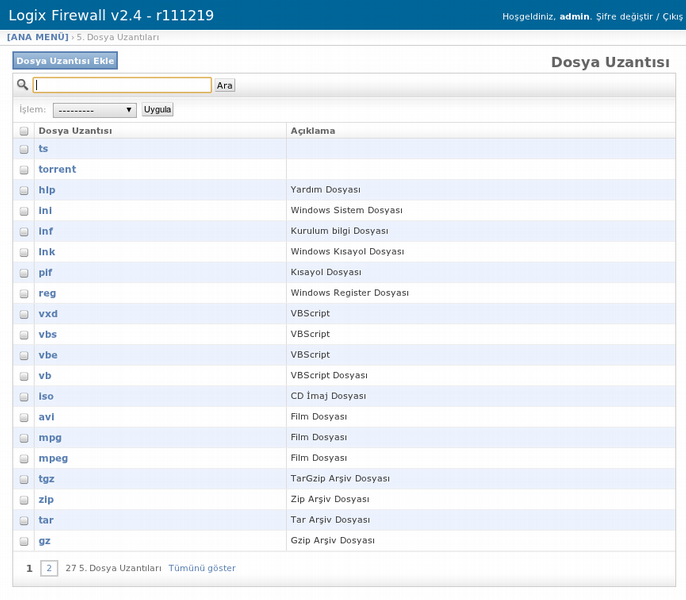This screenshot has height=600, width=686.
Task: Check the zip row checkbox
Action: click(24, 500)
